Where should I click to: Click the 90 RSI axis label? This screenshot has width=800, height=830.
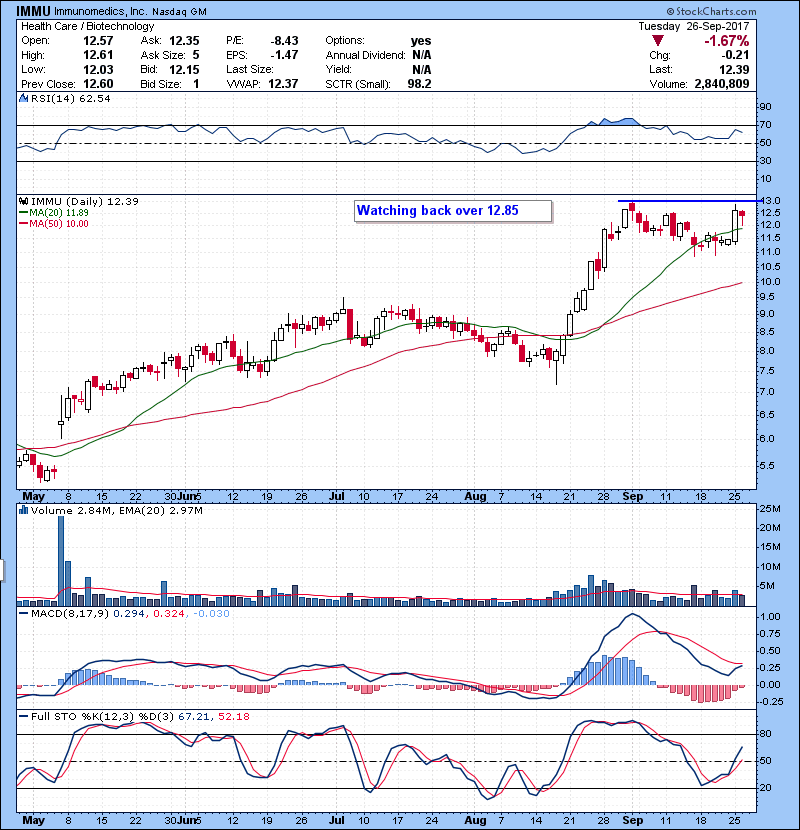coord(766,107)
